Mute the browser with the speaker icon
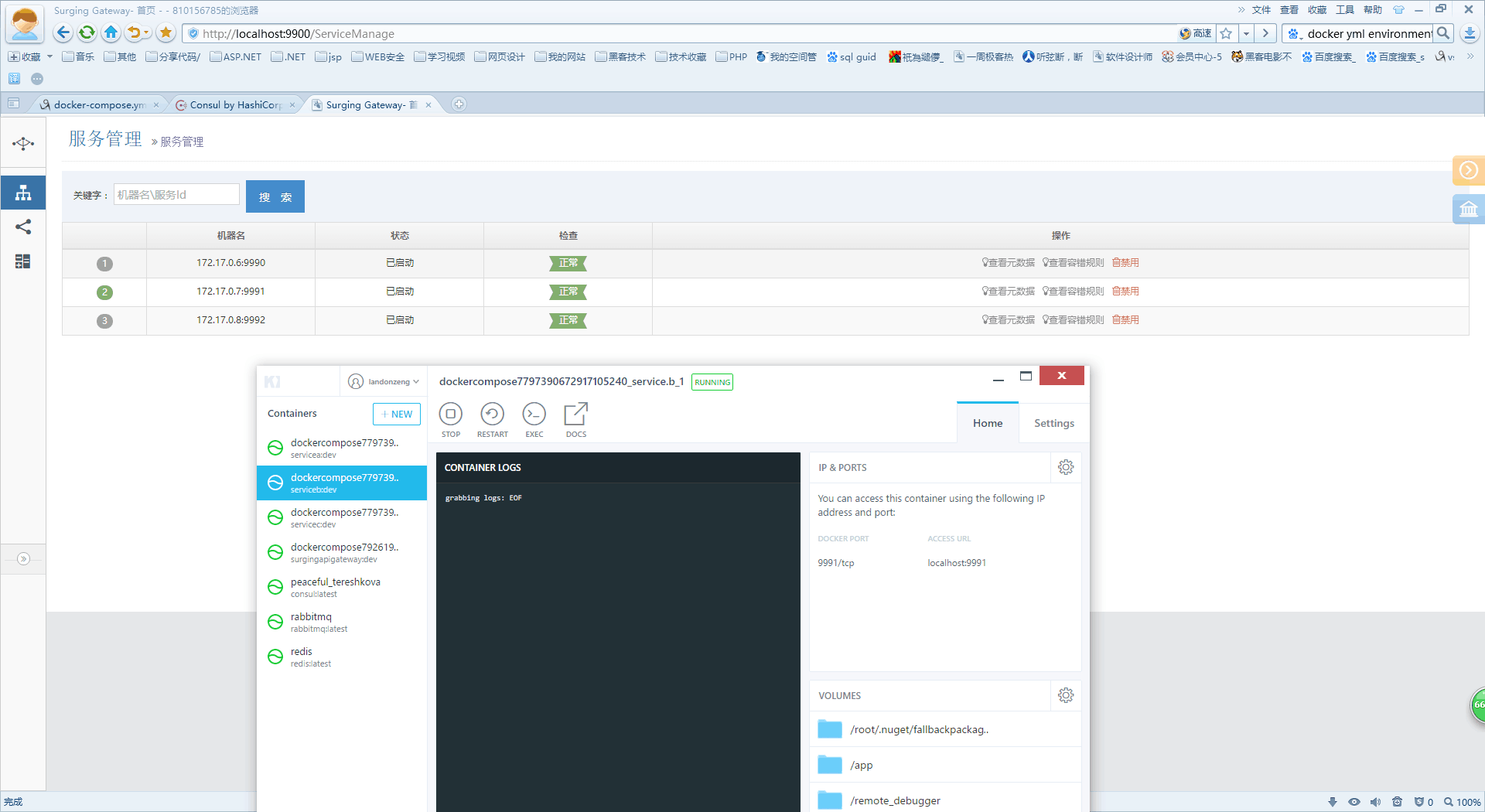Viewport: 1485px width, 812px height. (1375, 802)
